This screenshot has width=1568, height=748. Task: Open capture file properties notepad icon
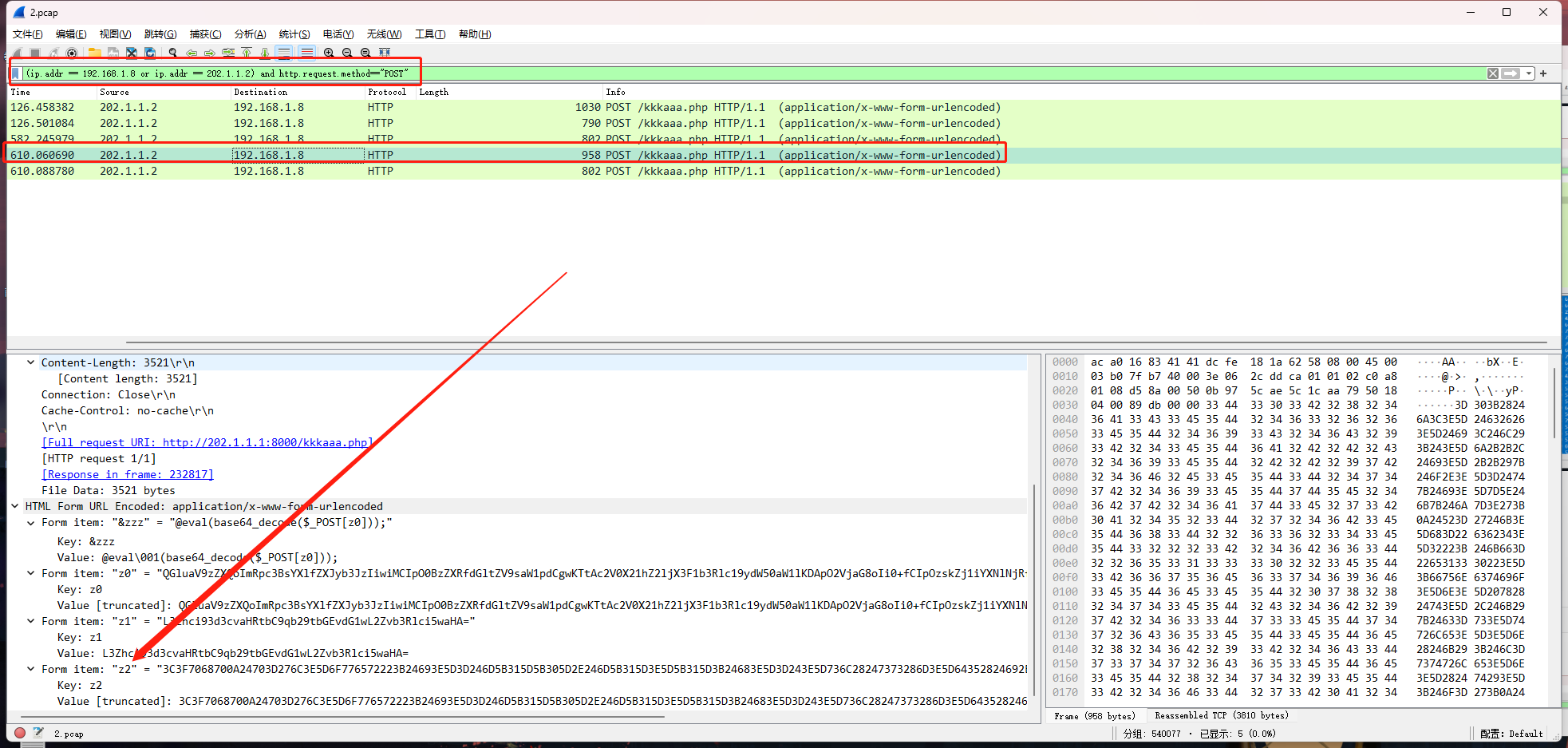pos(38,733)
